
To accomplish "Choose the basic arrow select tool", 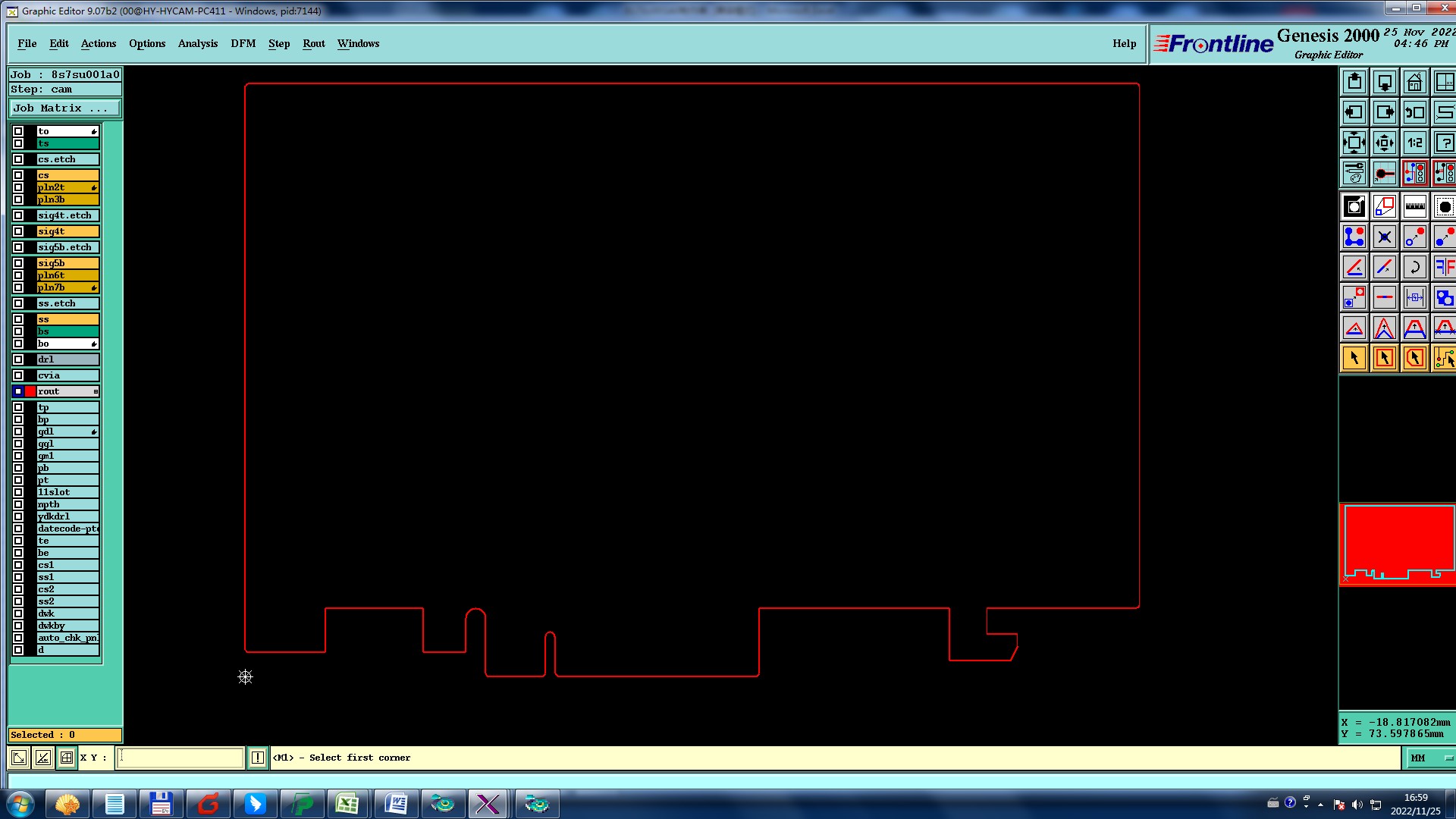I will click(1354, 358).
